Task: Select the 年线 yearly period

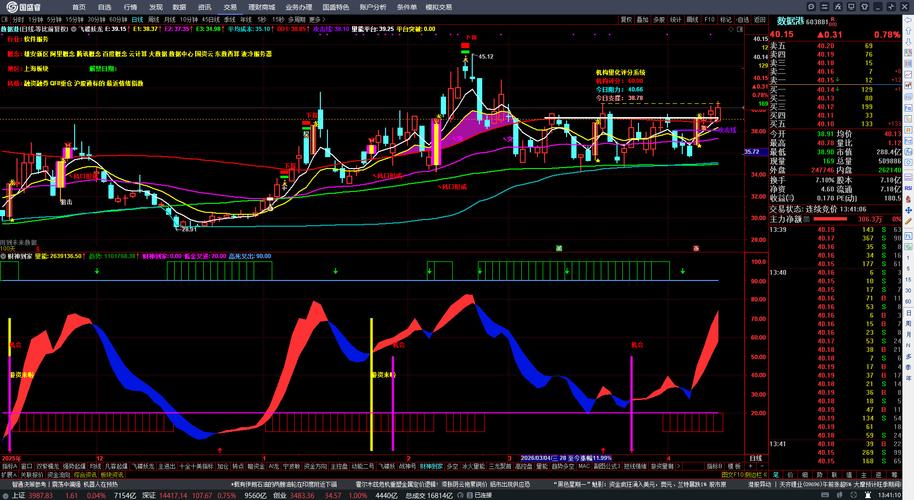Action: (246, 19)
